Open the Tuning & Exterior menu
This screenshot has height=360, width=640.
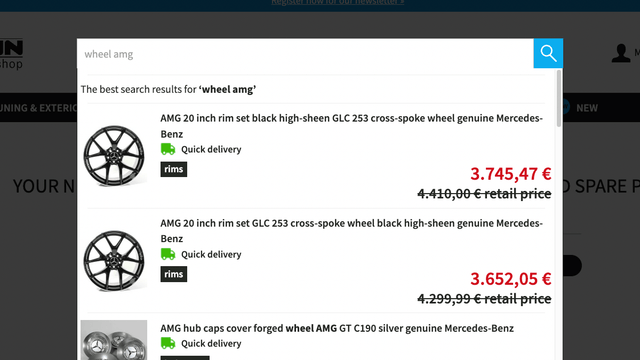[x=38, y=108]
